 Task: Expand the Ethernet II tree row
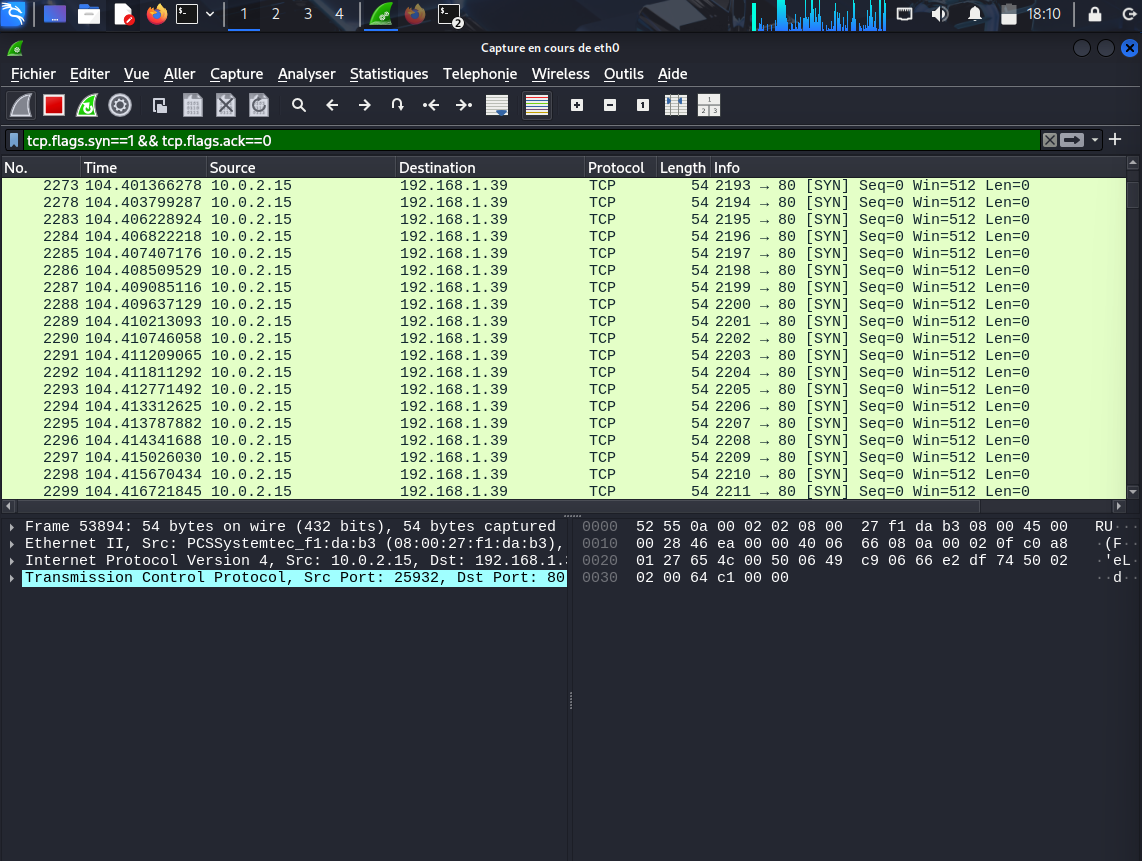pos(12,544)
